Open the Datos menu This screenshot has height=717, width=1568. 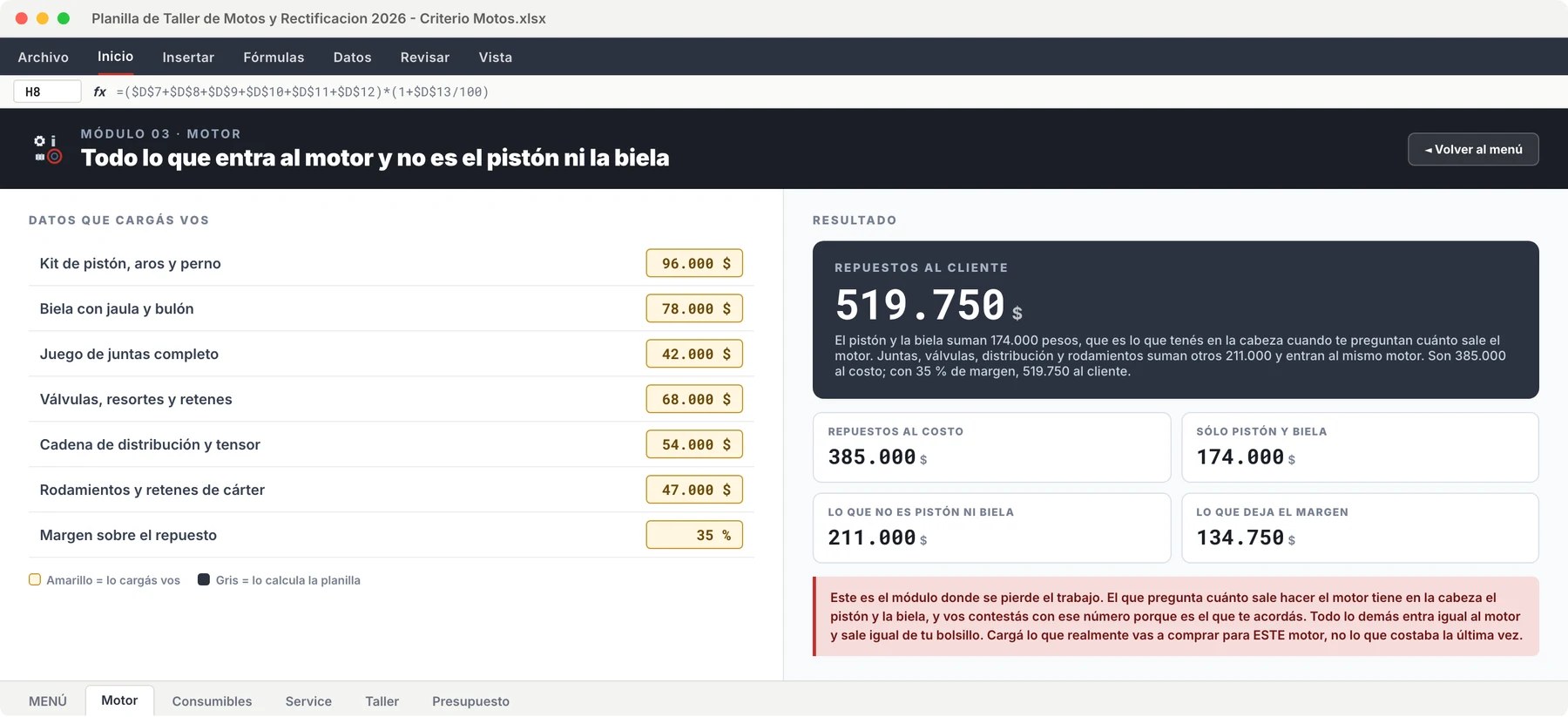pyautogui.click(x=353, y=57)
